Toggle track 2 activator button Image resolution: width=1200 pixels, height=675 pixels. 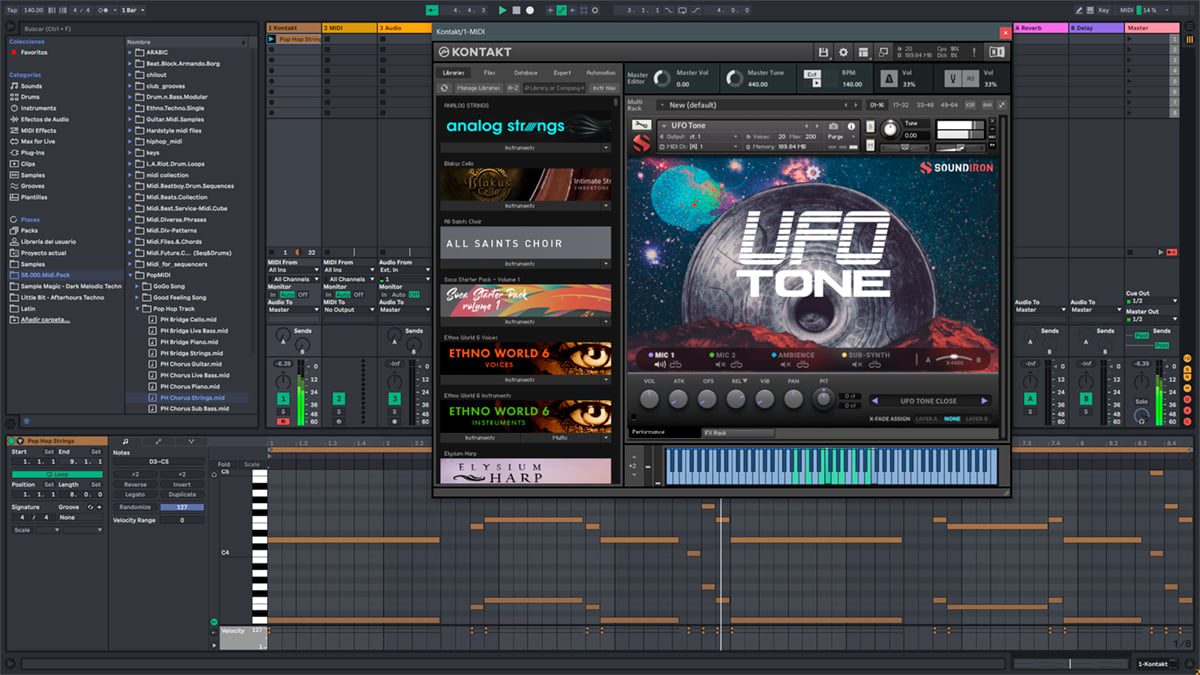pyautogui.click(x=339, y=399)
